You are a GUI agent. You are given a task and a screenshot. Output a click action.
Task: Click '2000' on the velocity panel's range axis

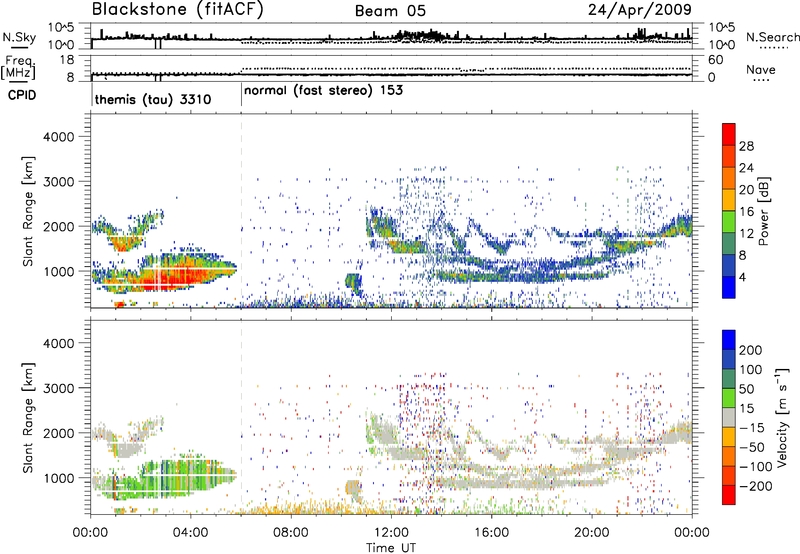click(x=59, y=433)
